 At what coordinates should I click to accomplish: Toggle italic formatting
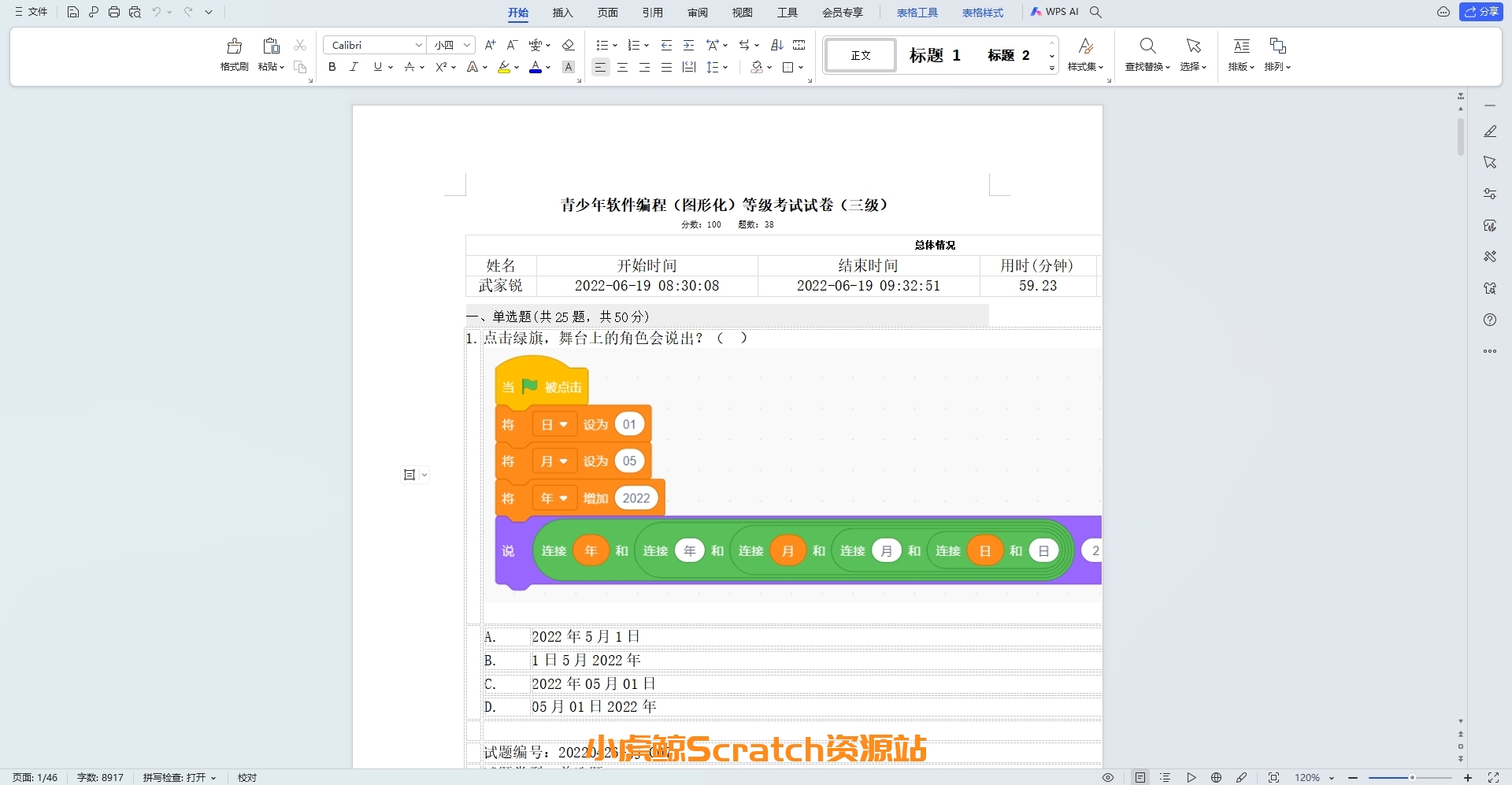coord(354,67)
